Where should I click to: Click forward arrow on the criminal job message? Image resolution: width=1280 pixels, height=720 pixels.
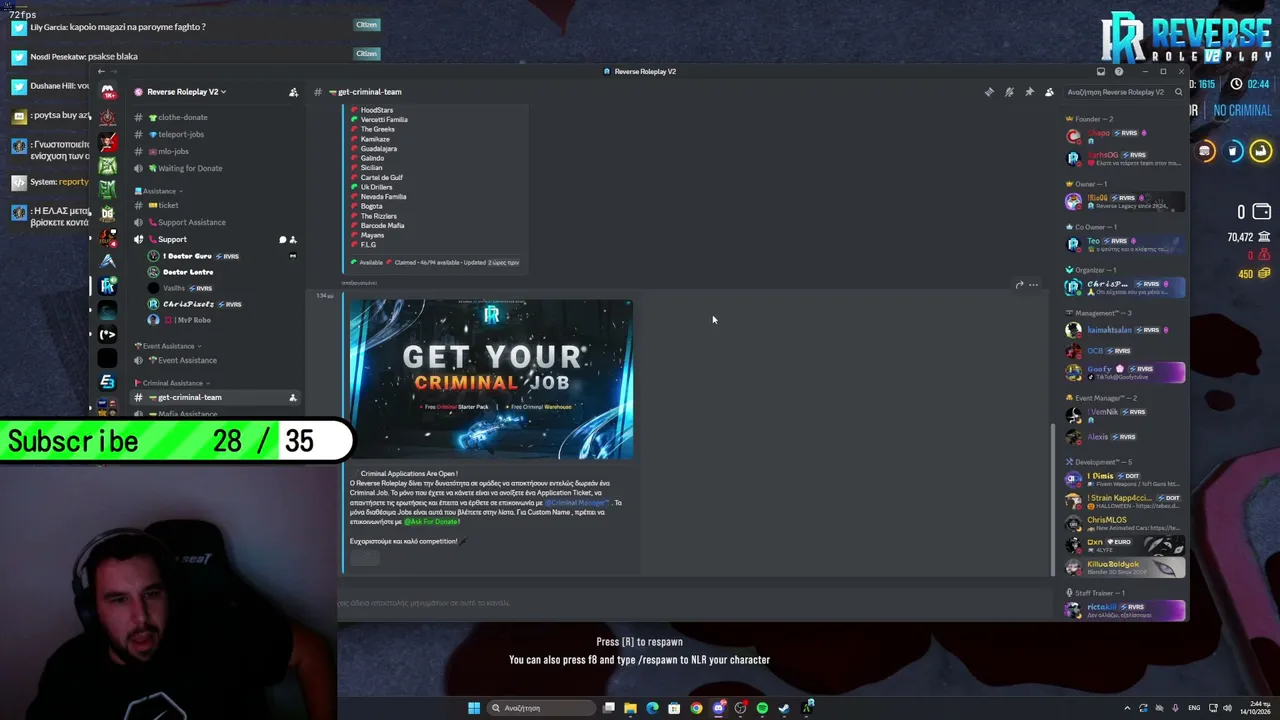click(1019, 285)
